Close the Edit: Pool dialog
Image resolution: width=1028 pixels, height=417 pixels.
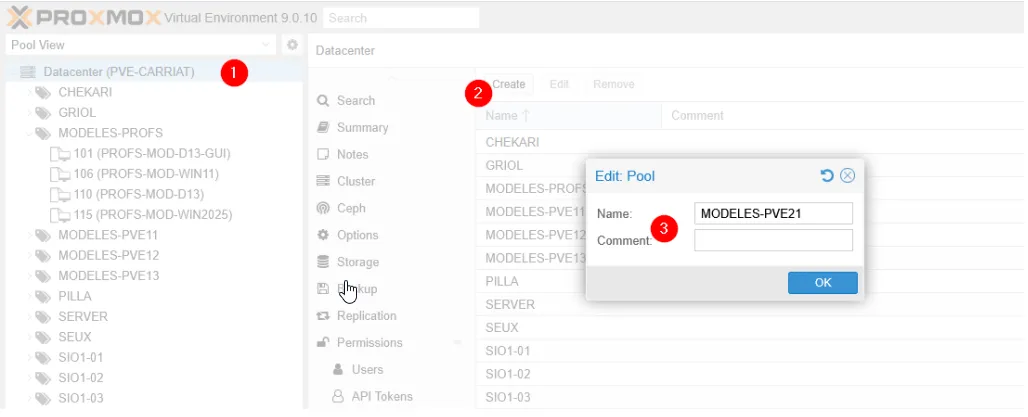847,176
